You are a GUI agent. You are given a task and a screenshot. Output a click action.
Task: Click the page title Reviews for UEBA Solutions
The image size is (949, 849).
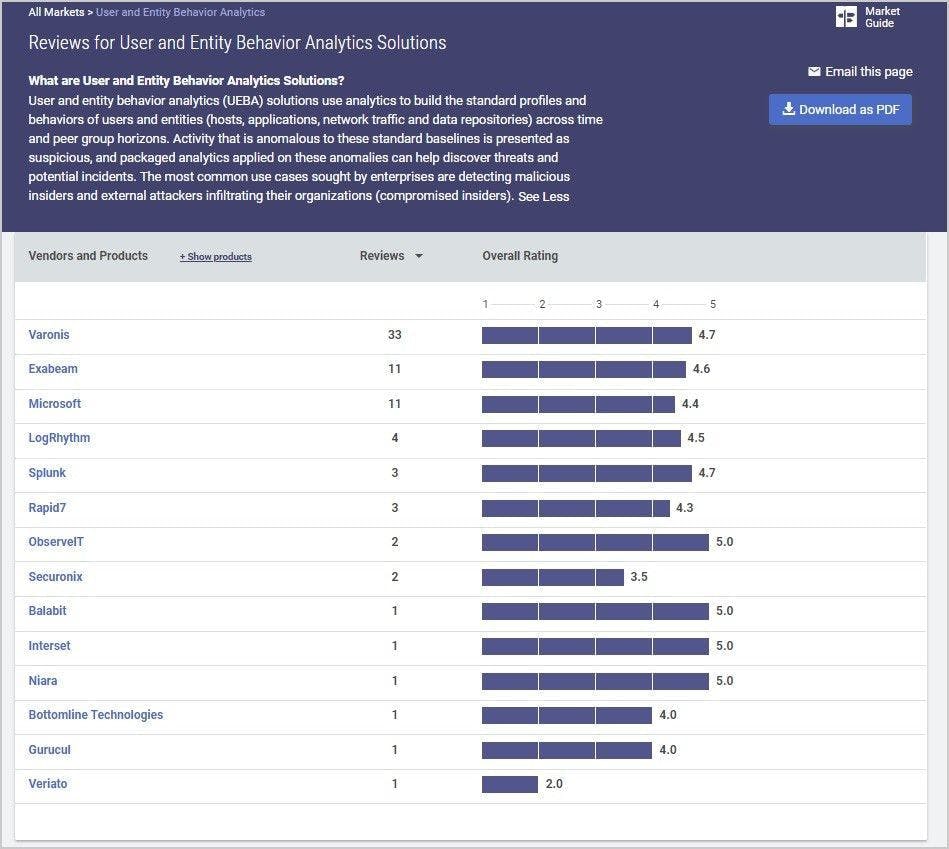[237, 42]
